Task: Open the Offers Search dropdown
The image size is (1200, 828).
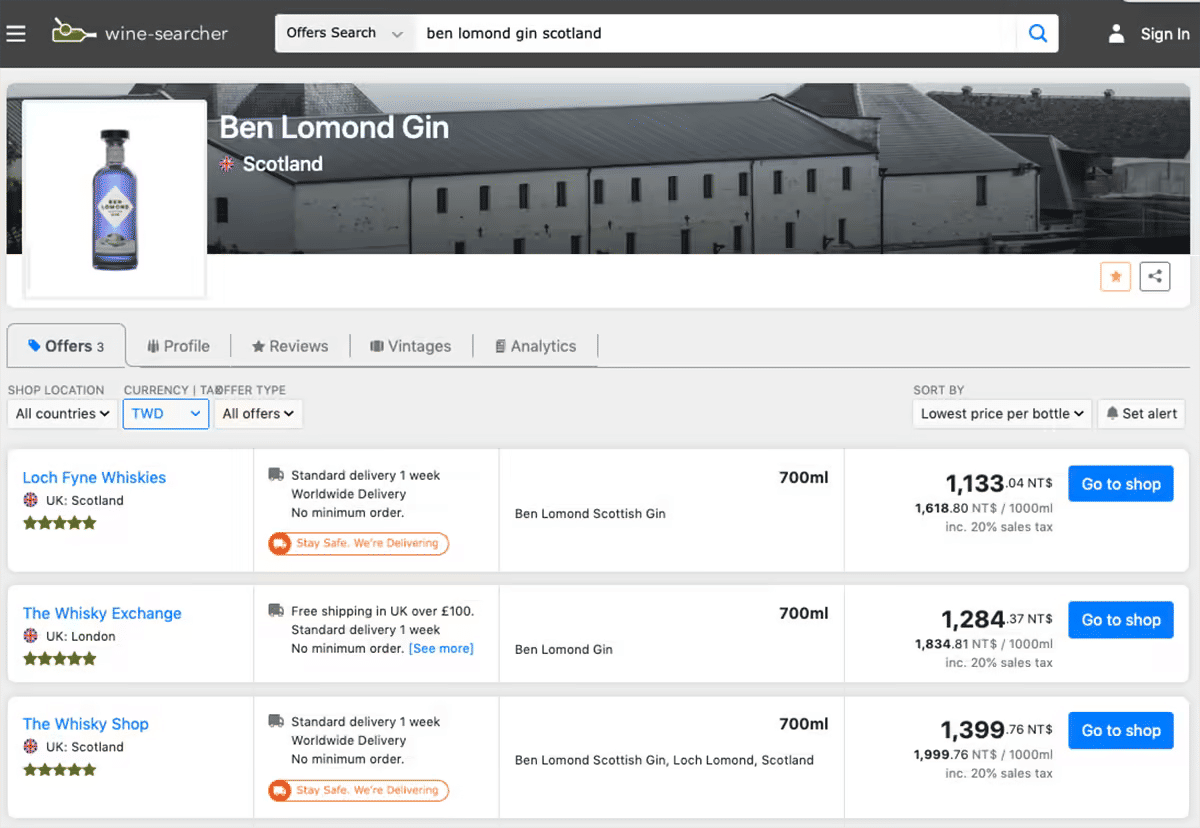Action: (x=344, y=33)
